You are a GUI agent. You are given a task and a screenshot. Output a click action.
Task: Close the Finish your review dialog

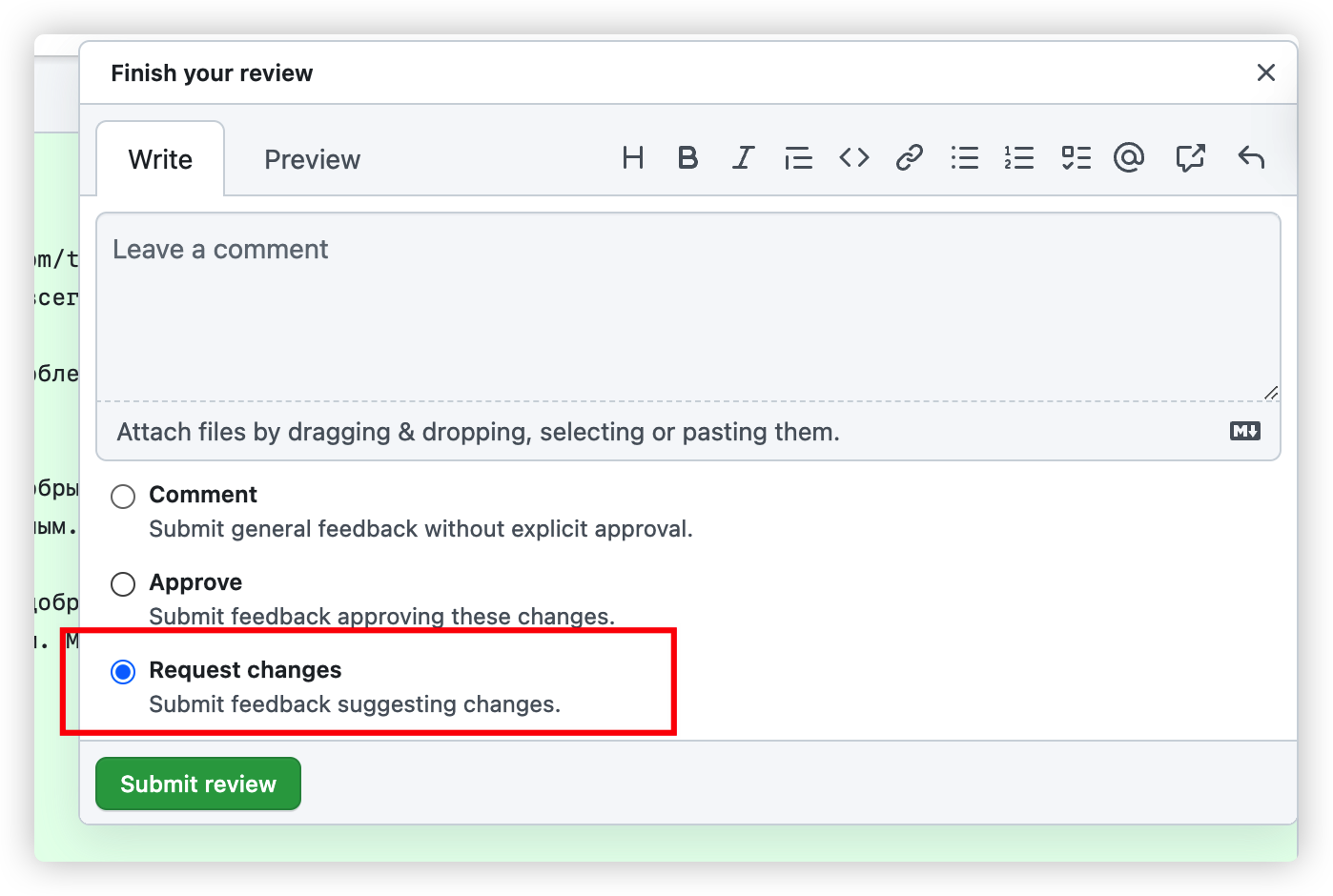pos(1265,72)
